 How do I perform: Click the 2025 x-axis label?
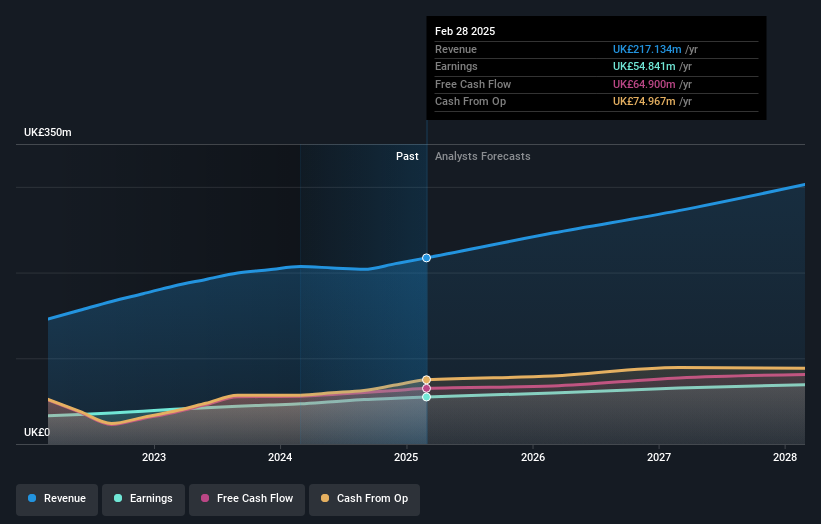click(x=406, y=458)
